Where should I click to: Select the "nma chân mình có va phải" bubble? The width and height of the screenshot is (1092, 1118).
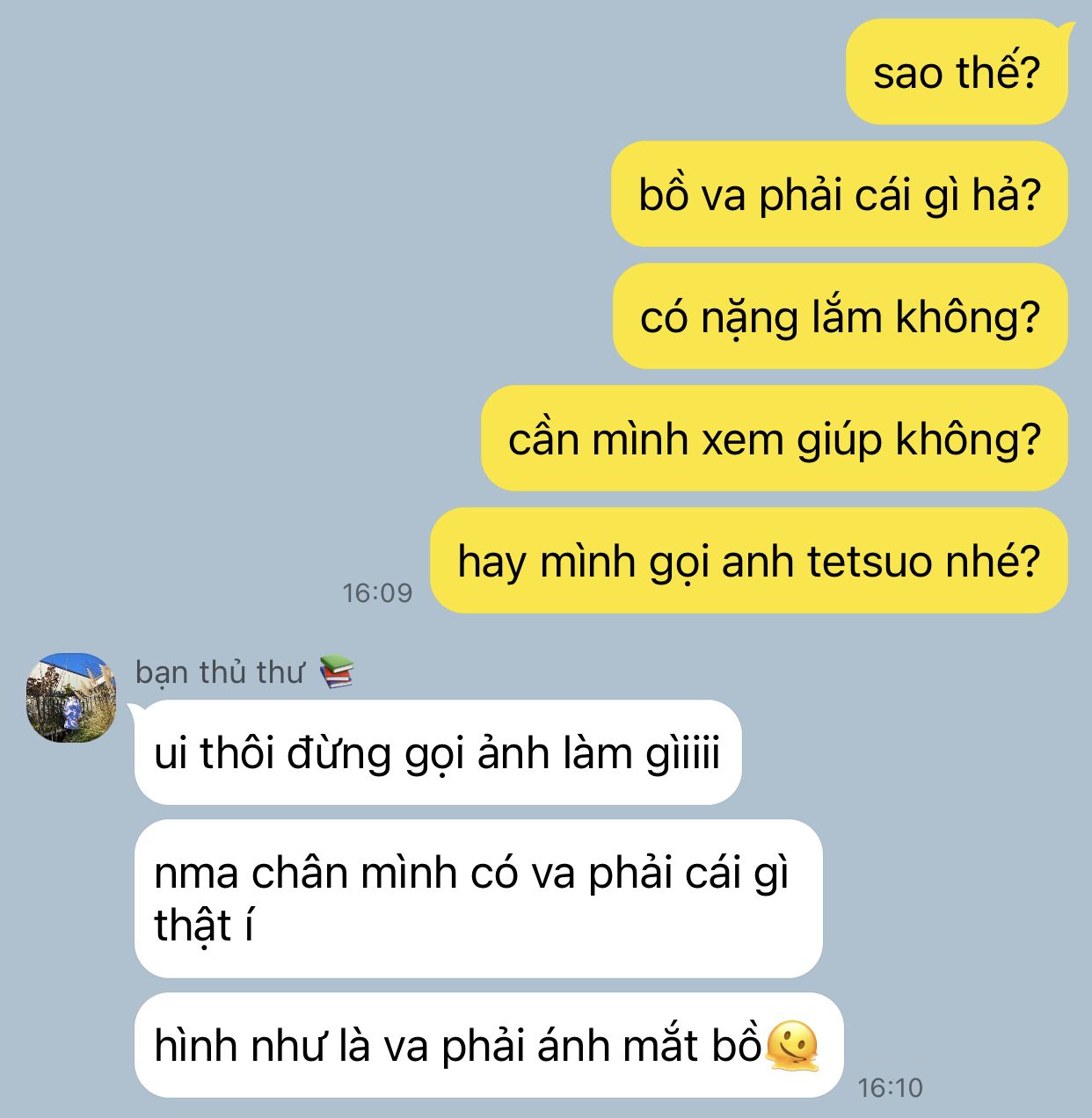[478, 899]
